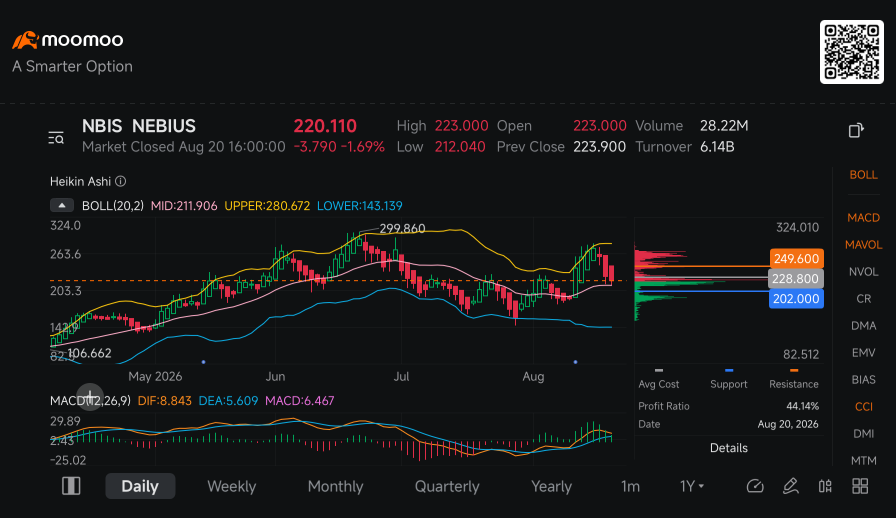The image size is (896, 518).
Task: Toggle the BOLL indicator
Action: [863, 175]
